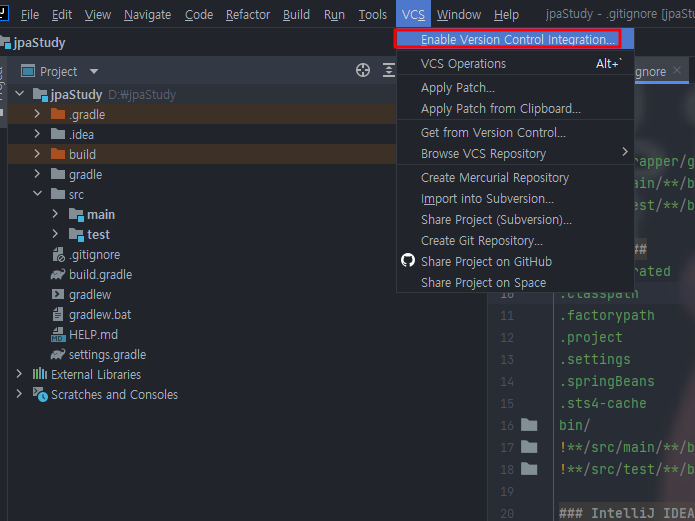Viewport: 695px width, 521px height.
Task: Click the GitHub octocat icon
Action: [x=408, y=260]
